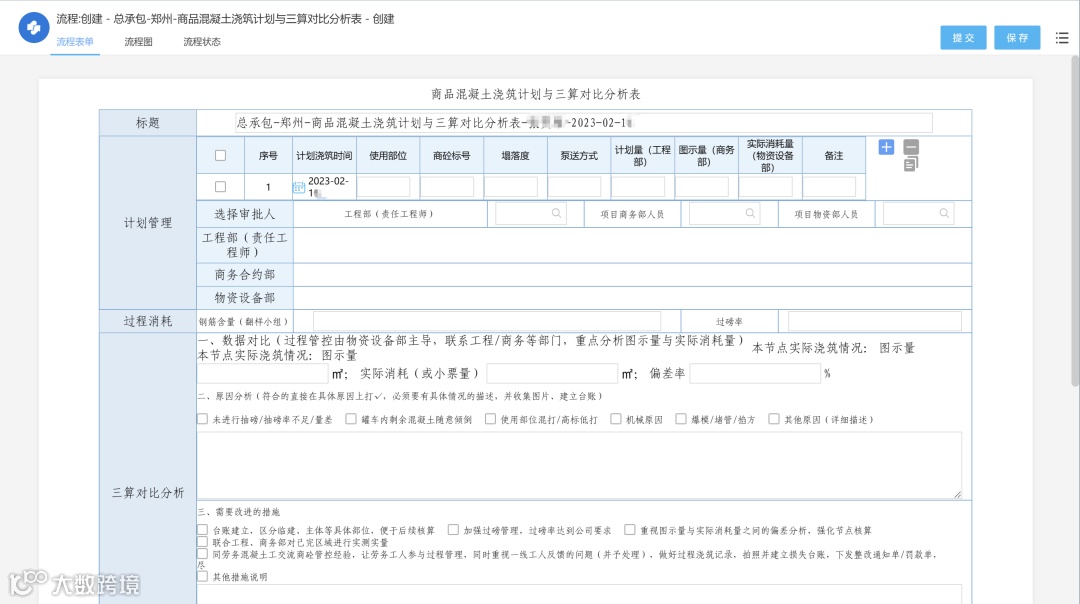Open the list menu icon at top right
This screenshot has height=604, width=1080.
click(1061, 38)
